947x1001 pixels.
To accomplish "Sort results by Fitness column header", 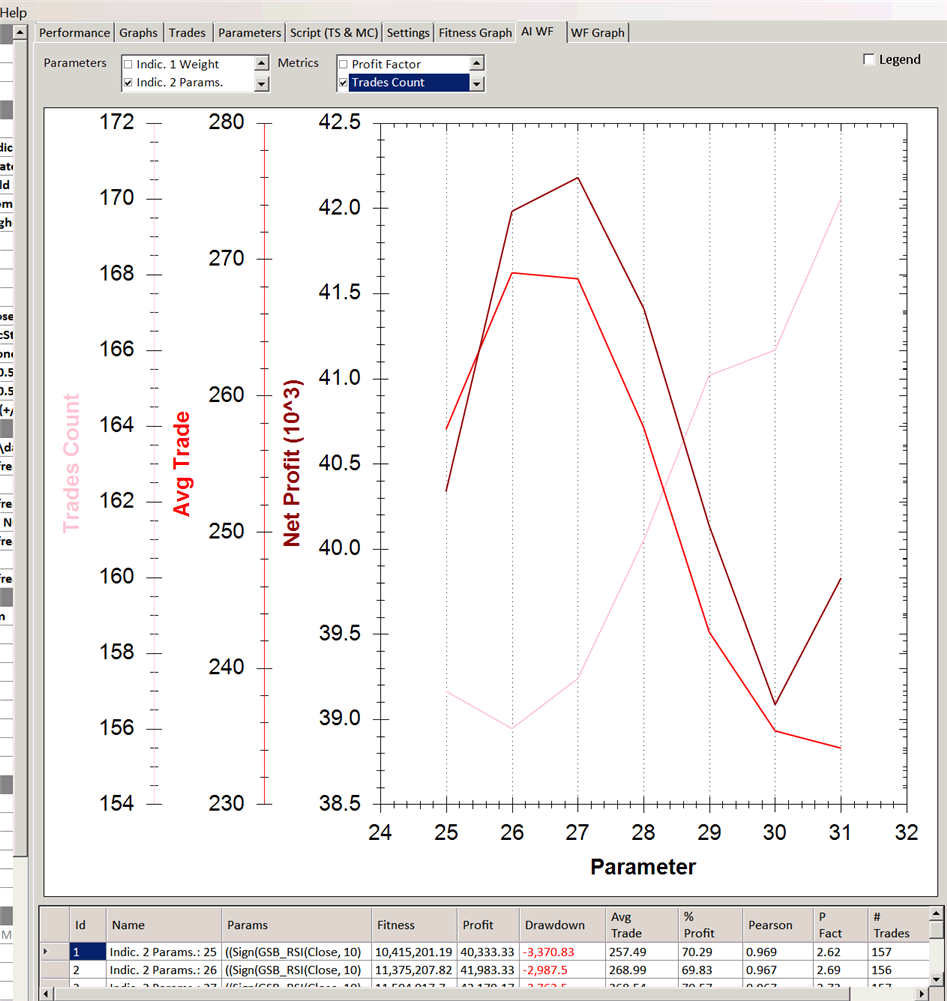I will pos(395,925).
